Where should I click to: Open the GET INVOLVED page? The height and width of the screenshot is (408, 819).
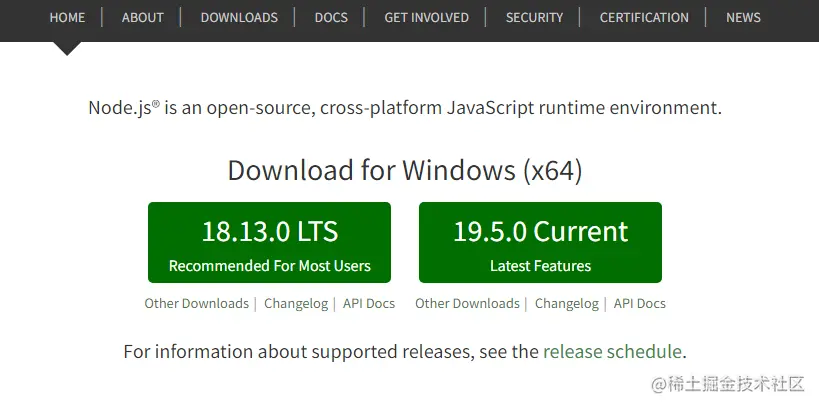pyautogui.click(x=426, y=18)
